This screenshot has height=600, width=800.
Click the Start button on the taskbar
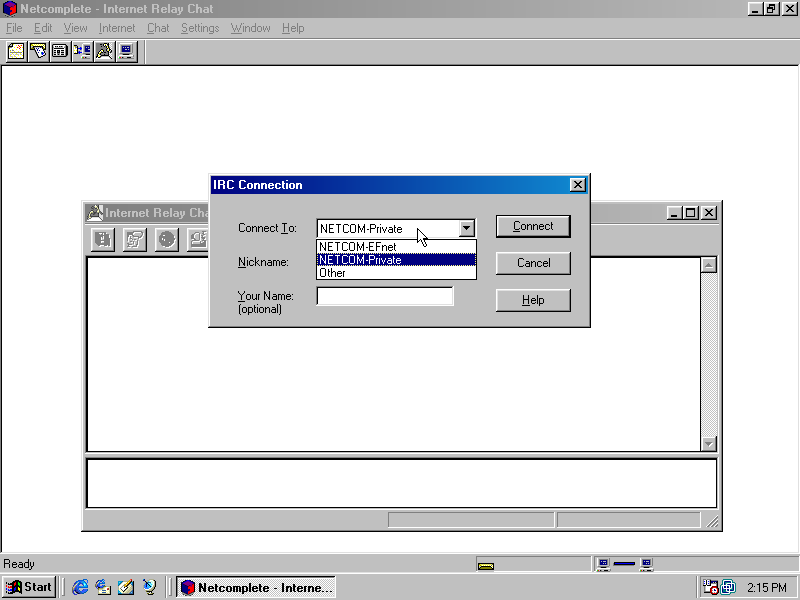click(29, 587)
